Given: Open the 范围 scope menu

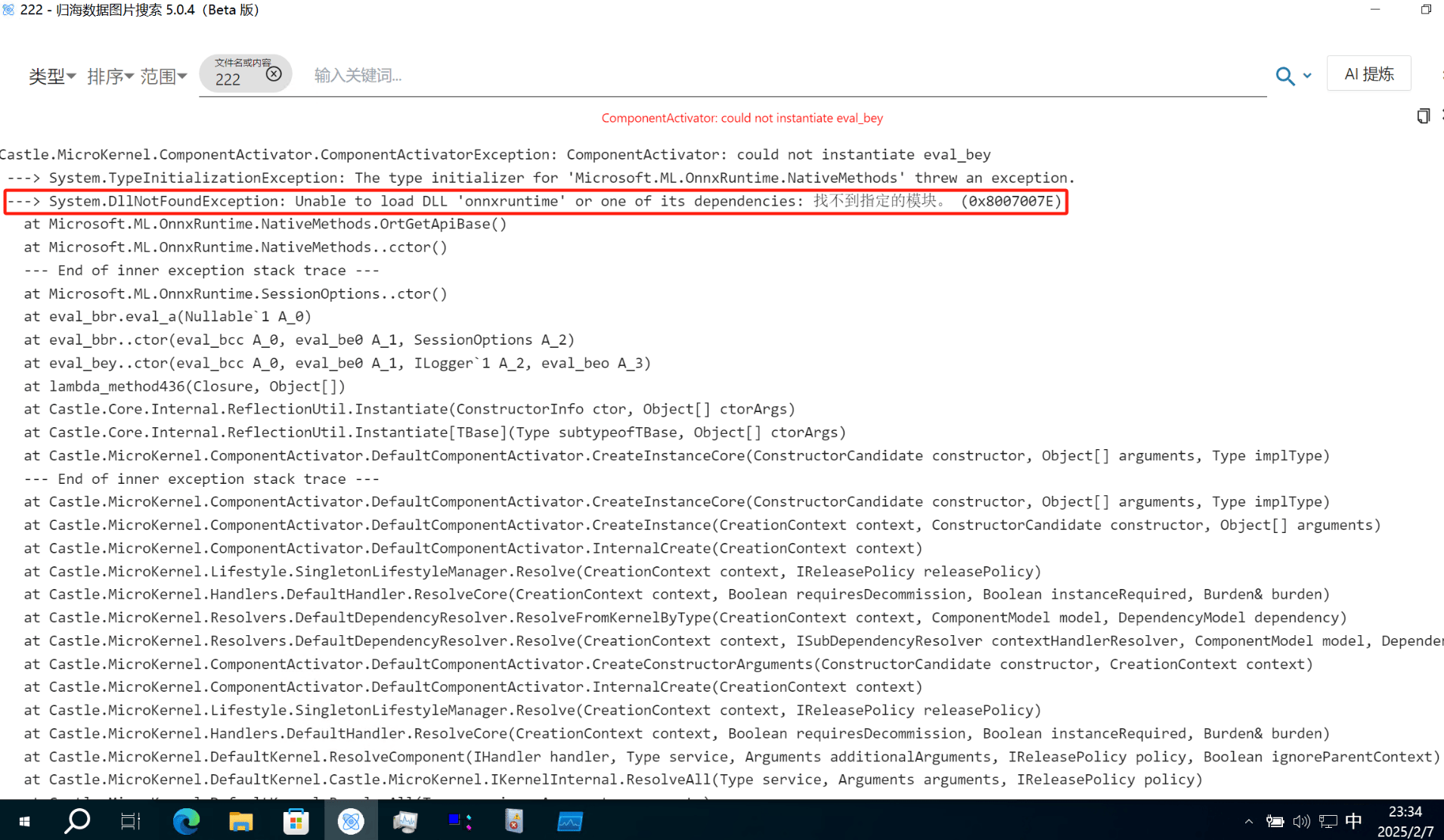Looking at the screenshot, I should point(164,76).
